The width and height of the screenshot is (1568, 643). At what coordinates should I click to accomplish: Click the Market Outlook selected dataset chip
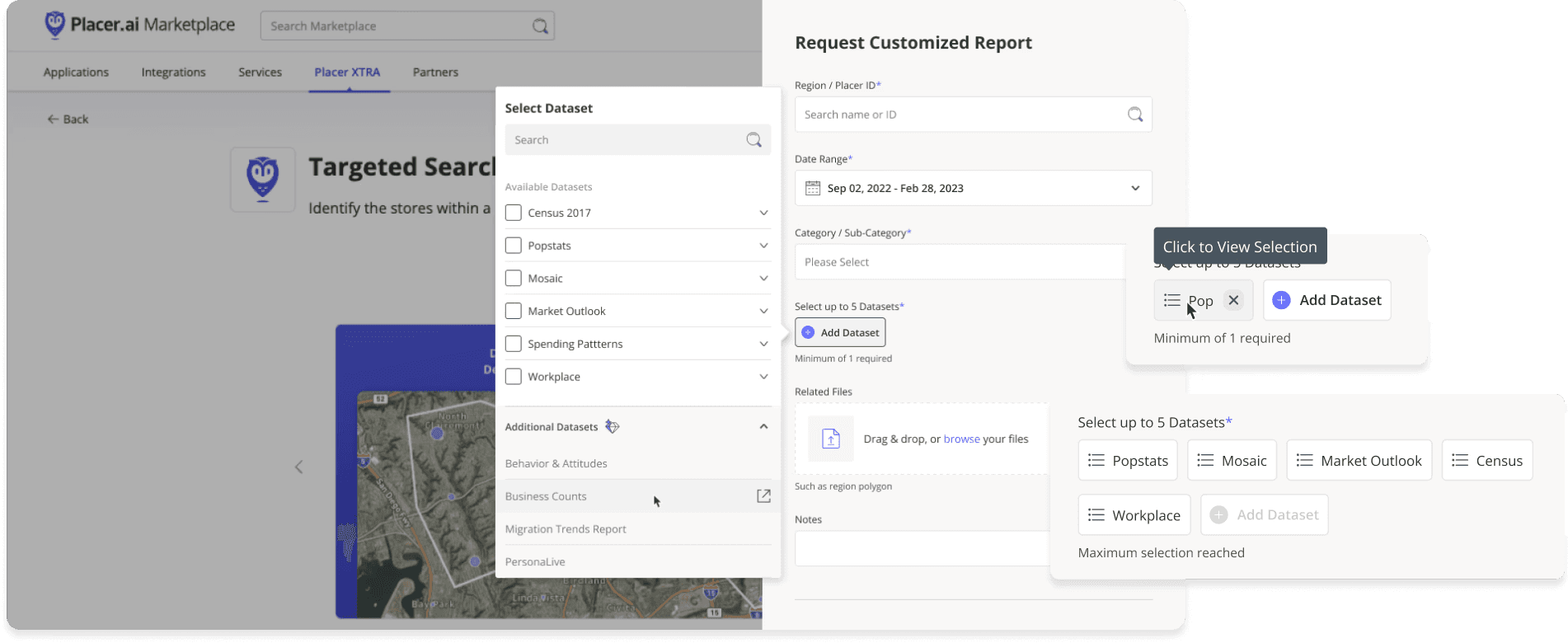[x=1359, y=460]
